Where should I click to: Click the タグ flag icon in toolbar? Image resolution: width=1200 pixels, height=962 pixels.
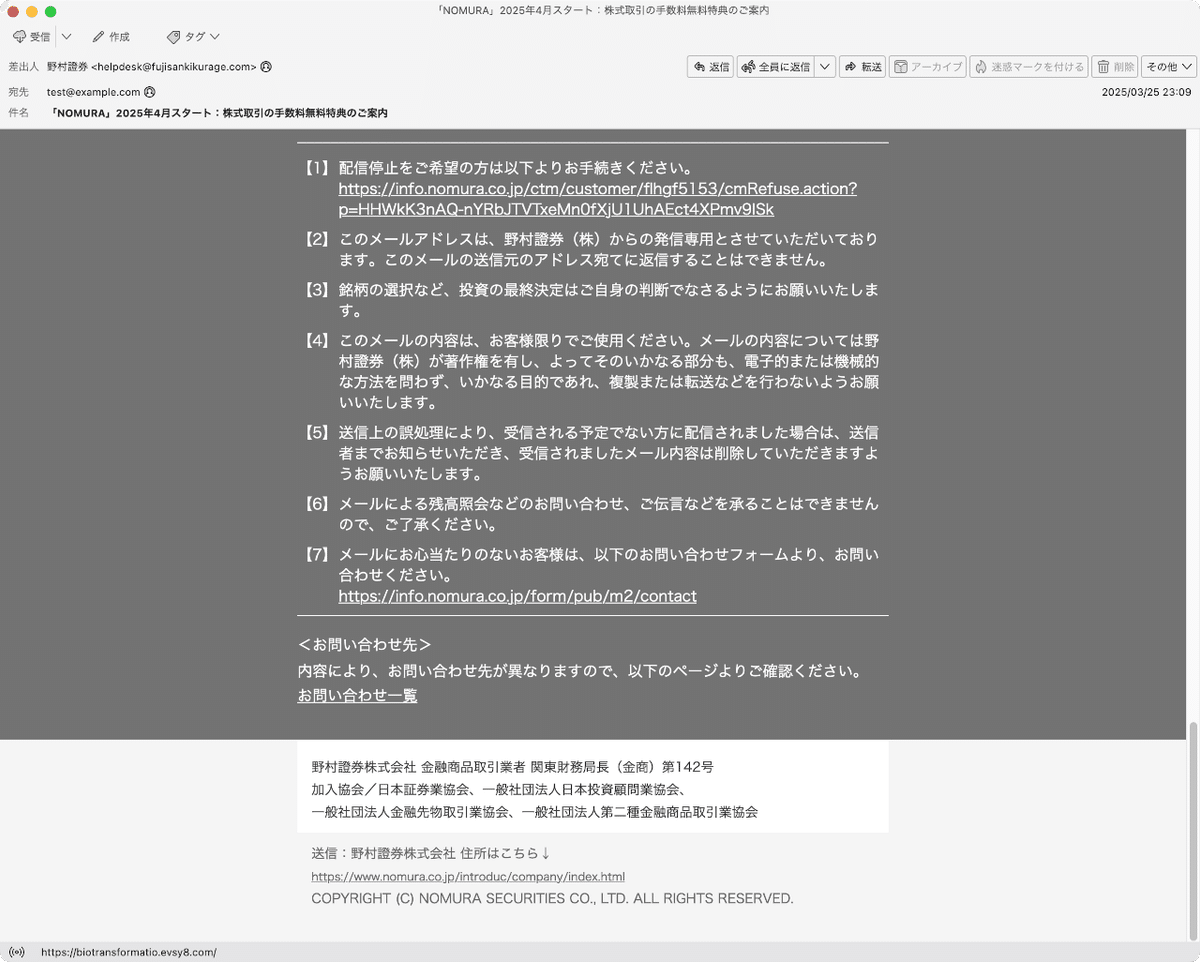pyautogui.click(x=172, y=36)
